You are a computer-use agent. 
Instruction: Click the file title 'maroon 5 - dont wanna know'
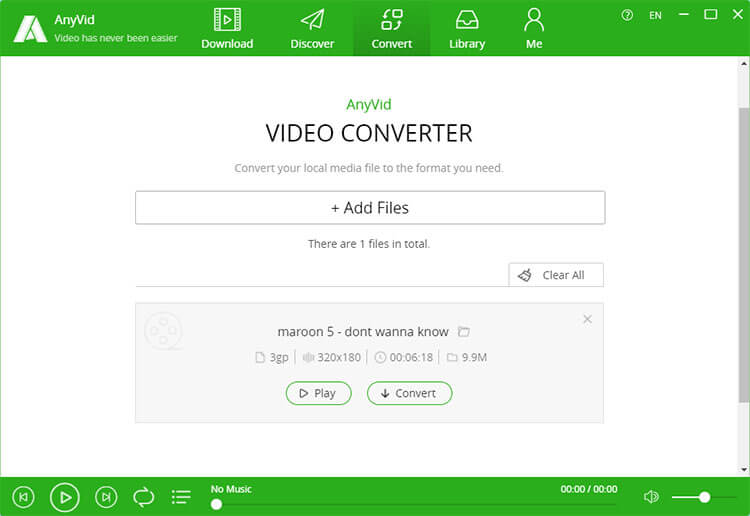(x=363, y=331)
